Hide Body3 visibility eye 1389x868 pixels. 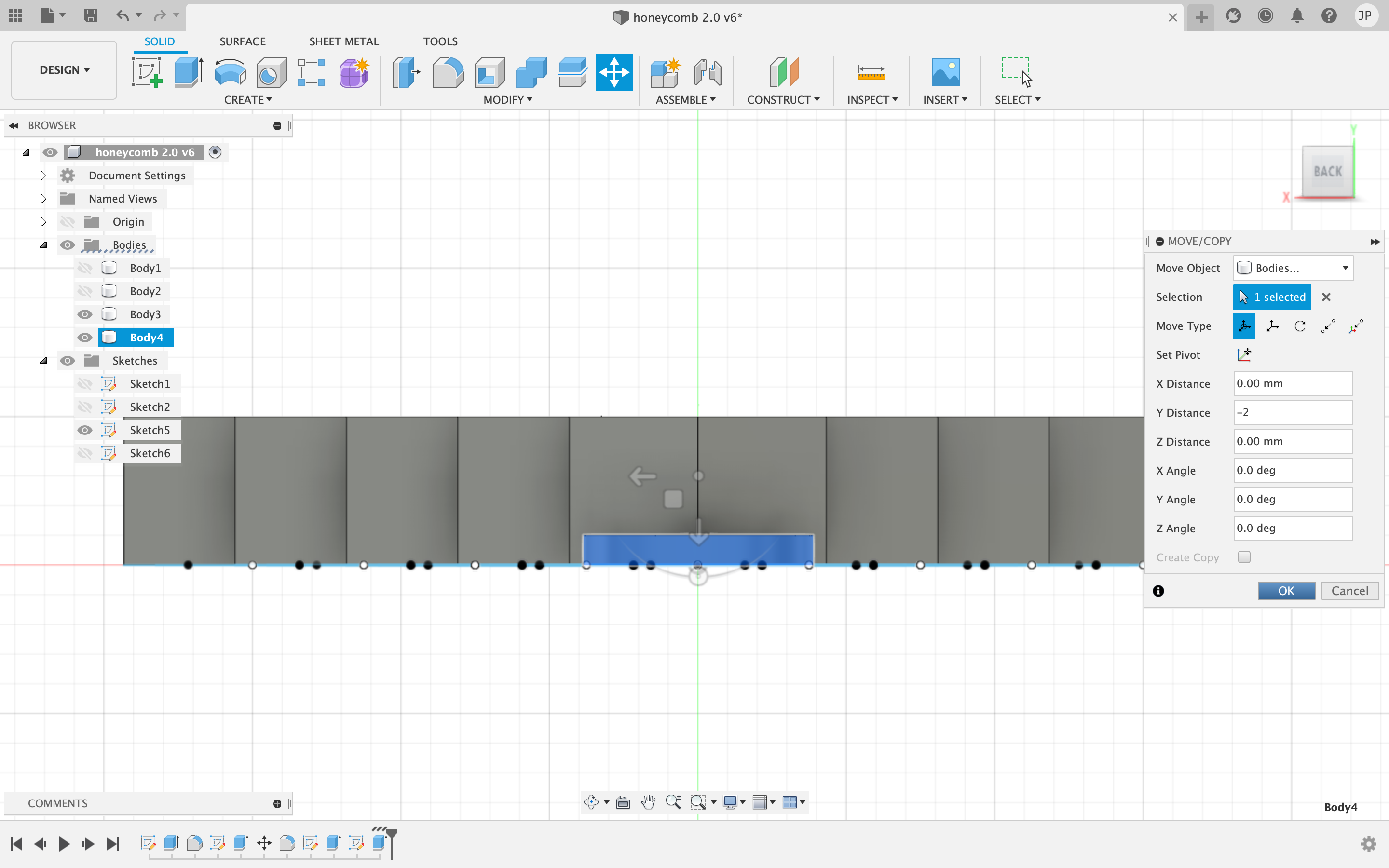[x=85, y=314]
